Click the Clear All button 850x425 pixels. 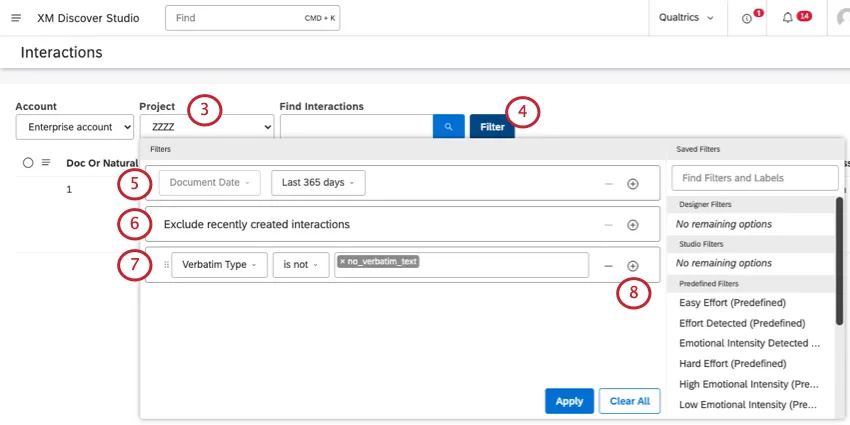(629, 401)
